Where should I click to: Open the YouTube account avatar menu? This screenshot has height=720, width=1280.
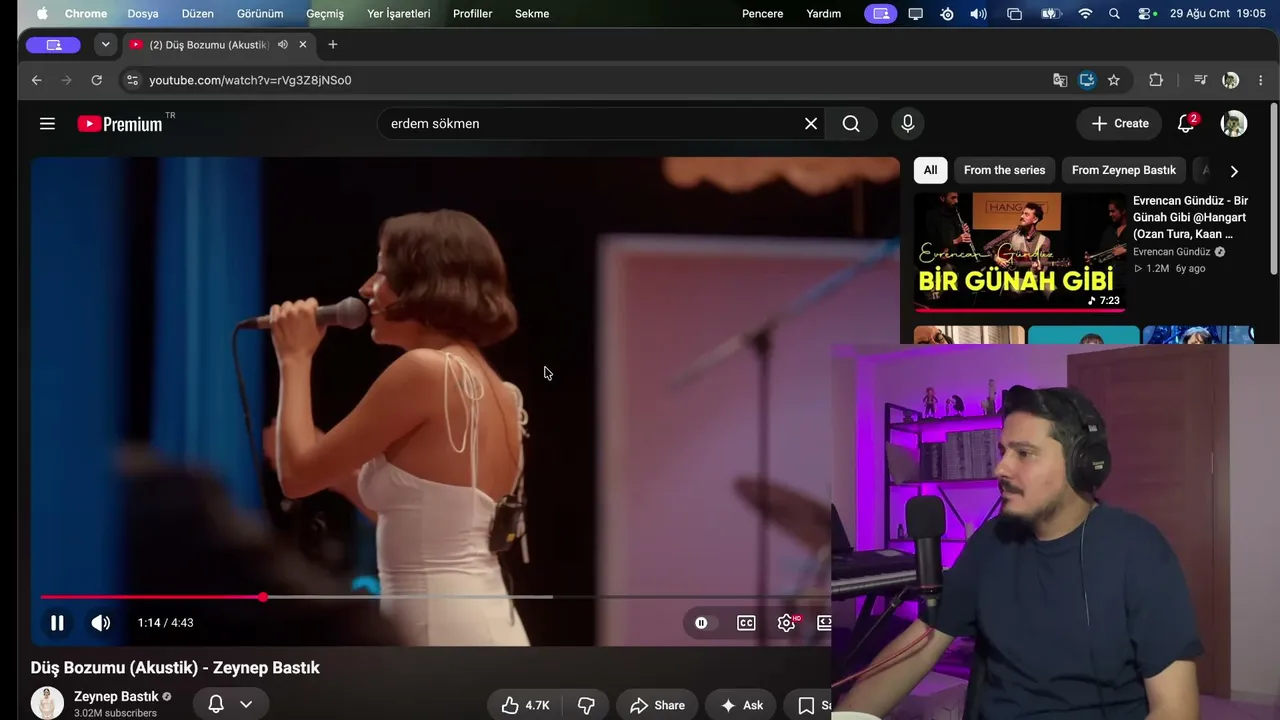(x=1234, y=123)
